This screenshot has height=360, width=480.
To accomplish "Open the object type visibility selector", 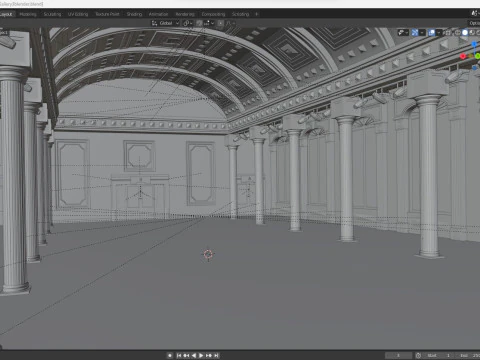I will (403, 33).
